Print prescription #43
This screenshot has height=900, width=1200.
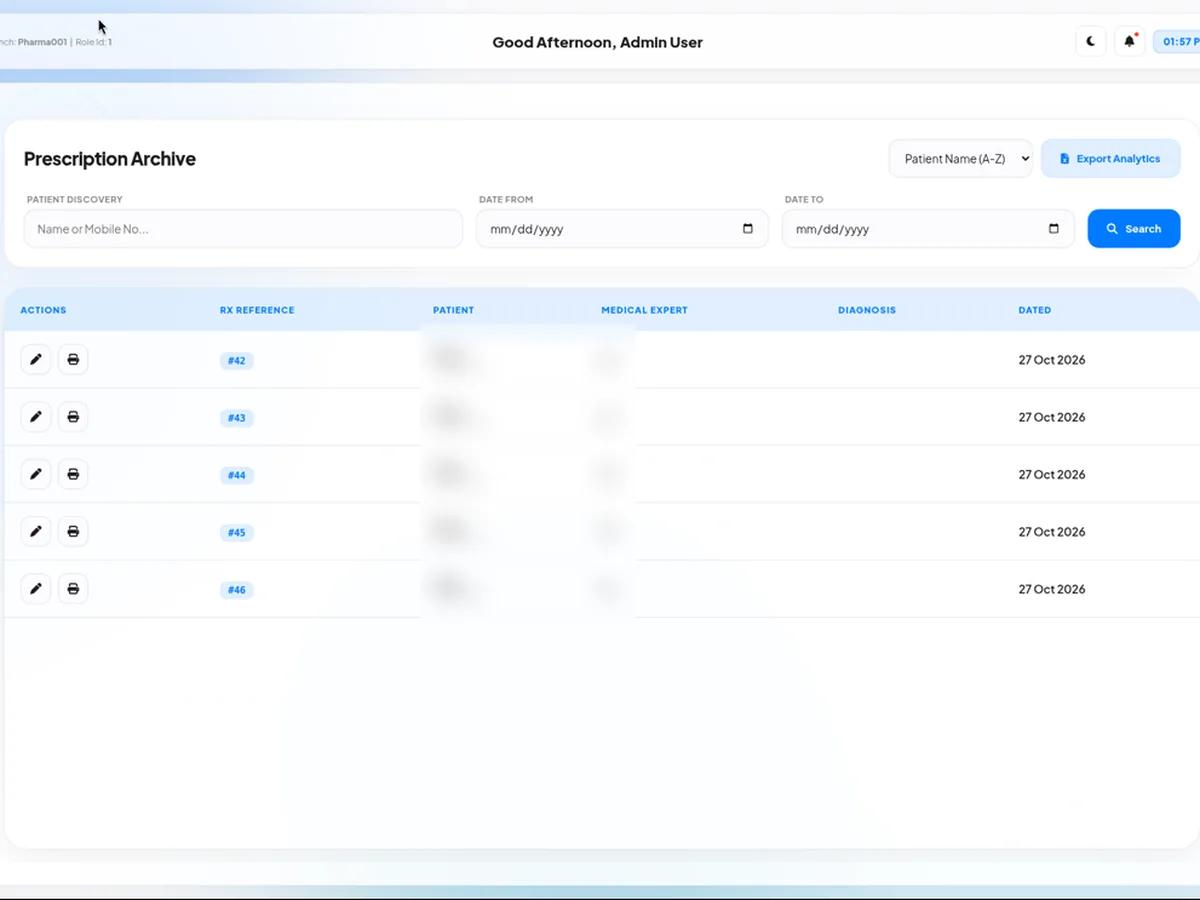pos(73,417)
